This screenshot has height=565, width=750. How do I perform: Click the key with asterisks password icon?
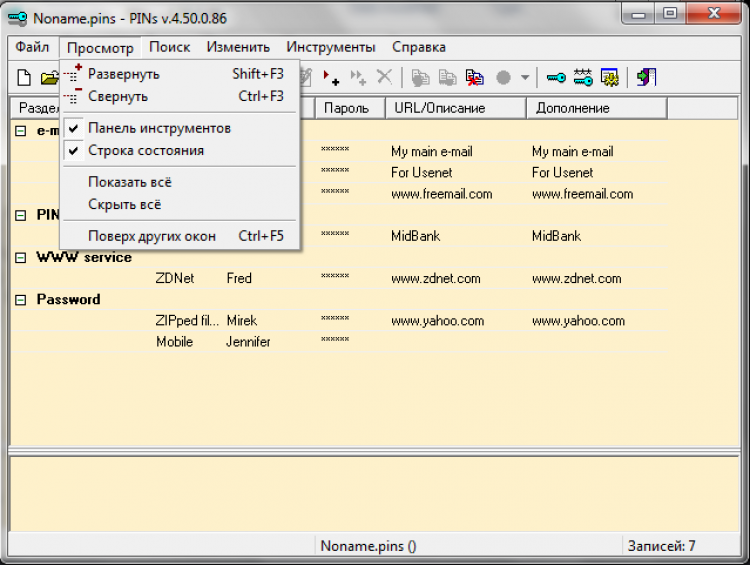[x=583, y=78]
